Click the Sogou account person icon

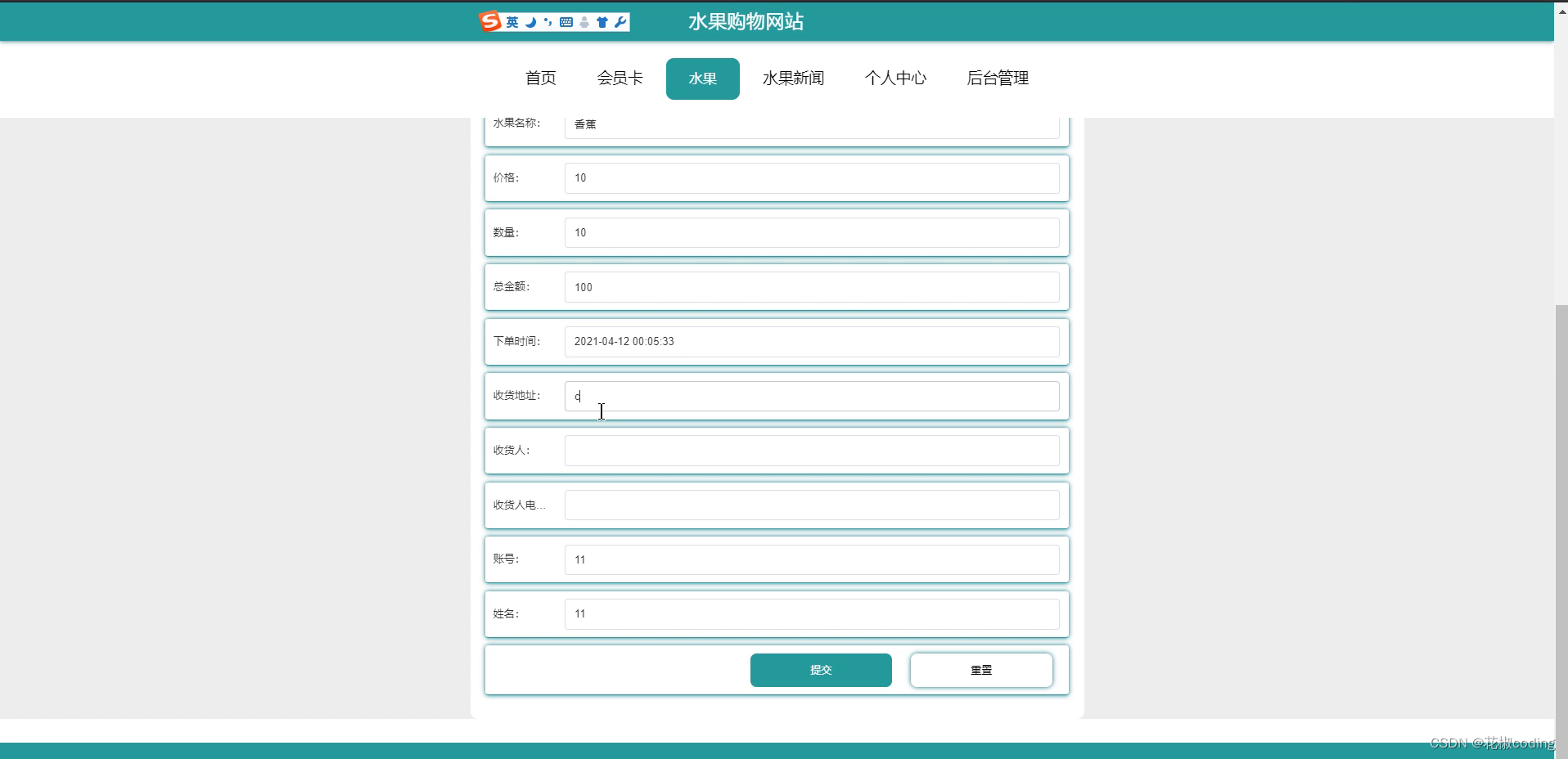tap(584, 22)
